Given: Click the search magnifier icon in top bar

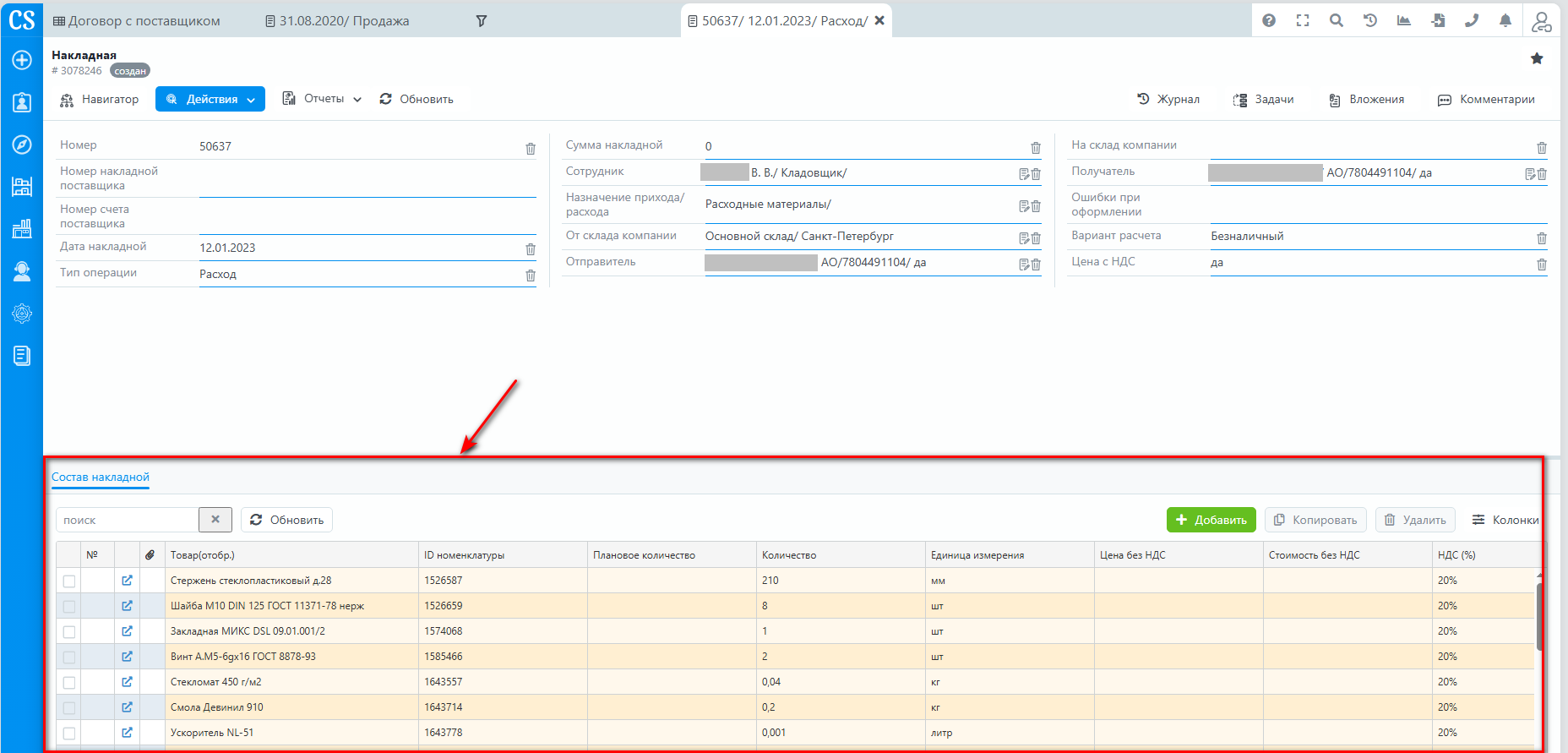Looking at the screenshot, I should [1337, 20].
